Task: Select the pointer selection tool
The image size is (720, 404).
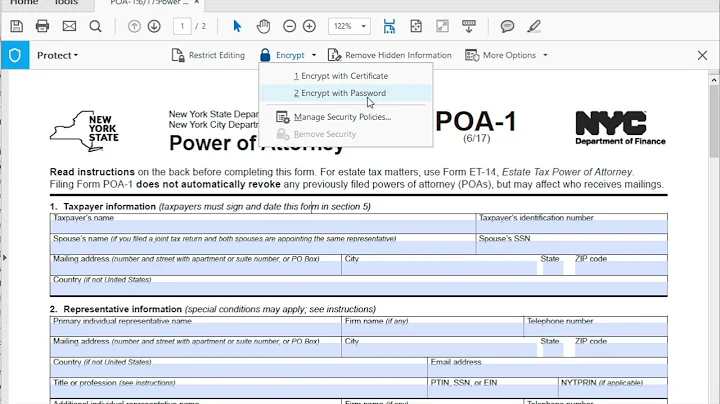Action: click(237, 26)
